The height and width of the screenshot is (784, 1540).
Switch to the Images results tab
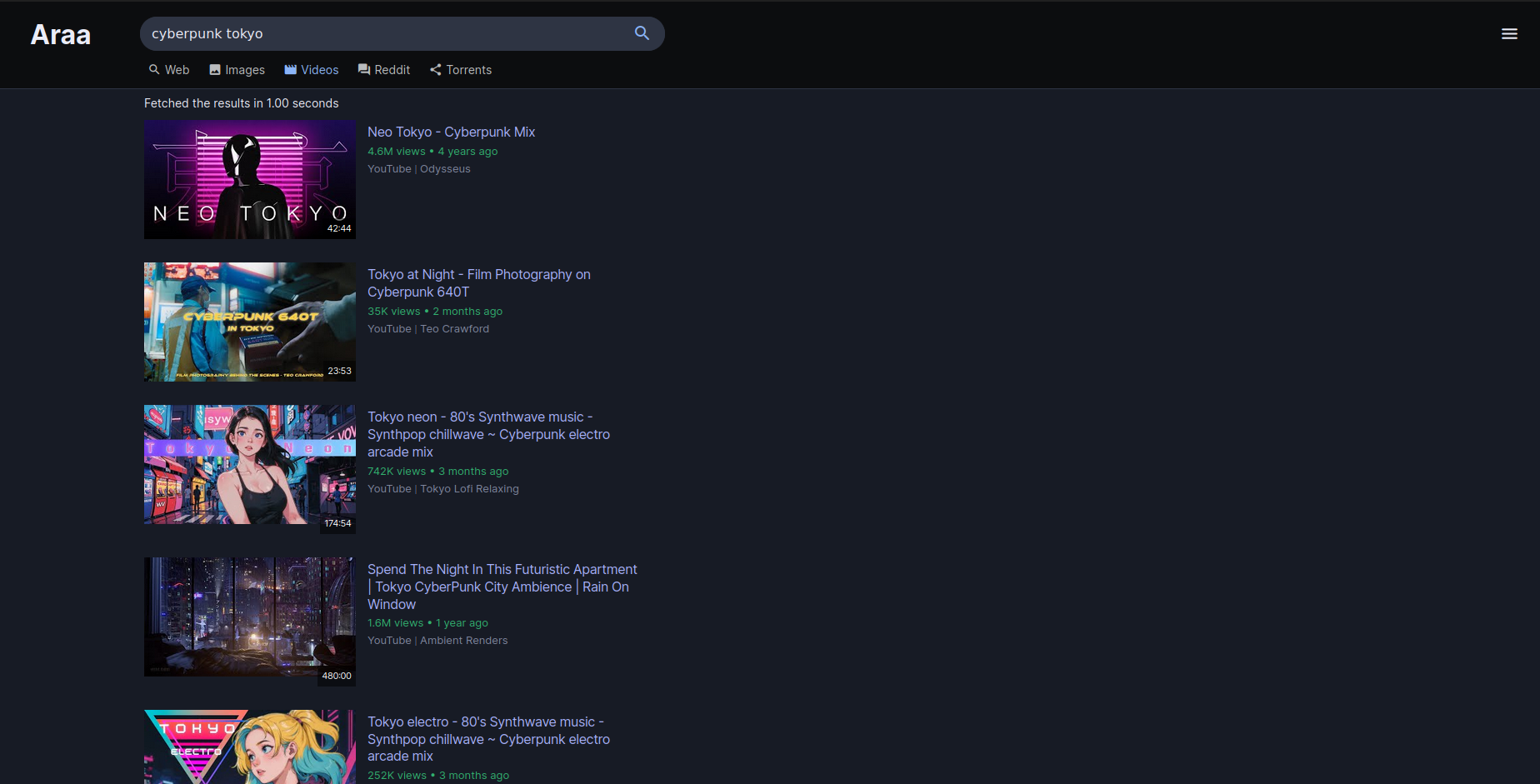(x=237, y=70)
